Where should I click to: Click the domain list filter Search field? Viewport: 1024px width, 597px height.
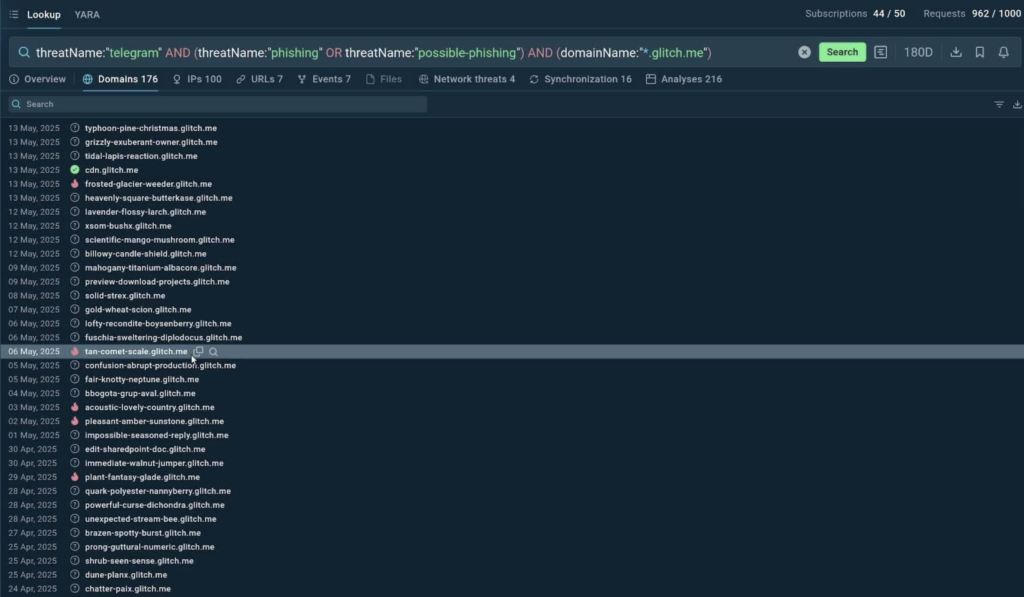pos(220,104)
